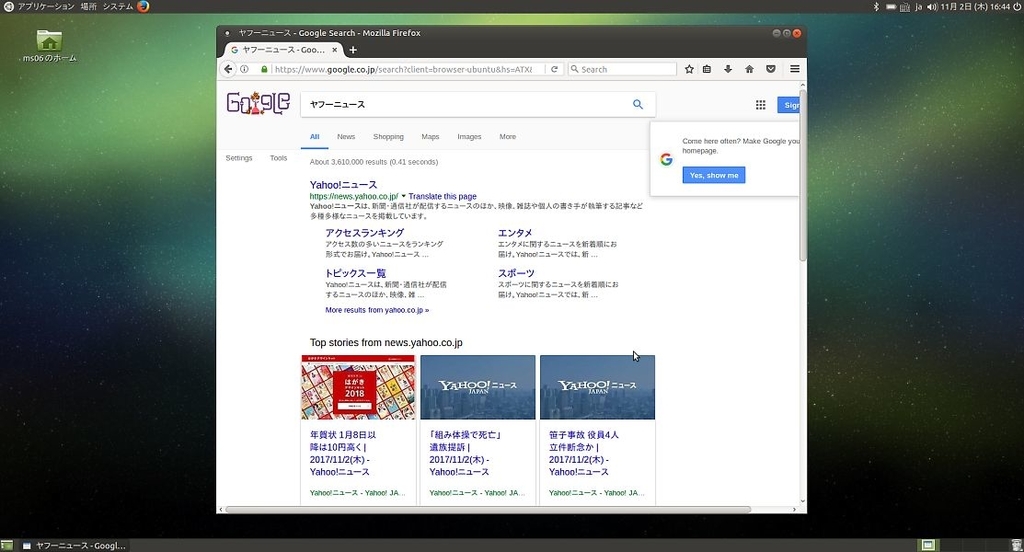Launch Firefox from the top panel icon
1024x552 pixels.
tap(143, 7)
